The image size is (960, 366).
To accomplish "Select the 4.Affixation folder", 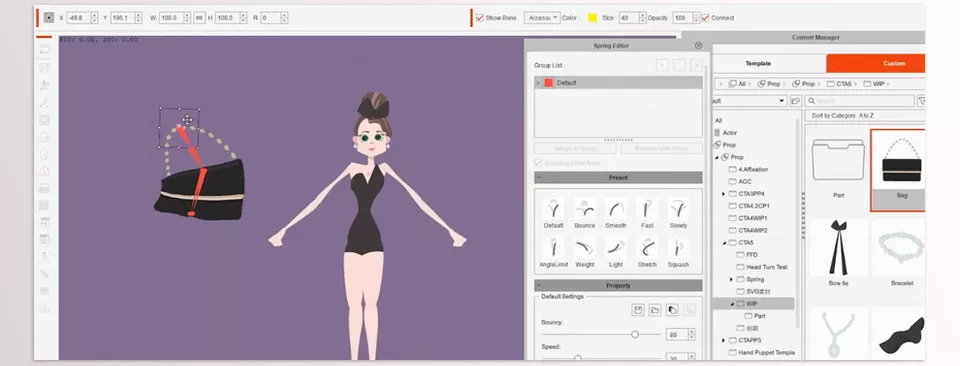I will 748,170.
